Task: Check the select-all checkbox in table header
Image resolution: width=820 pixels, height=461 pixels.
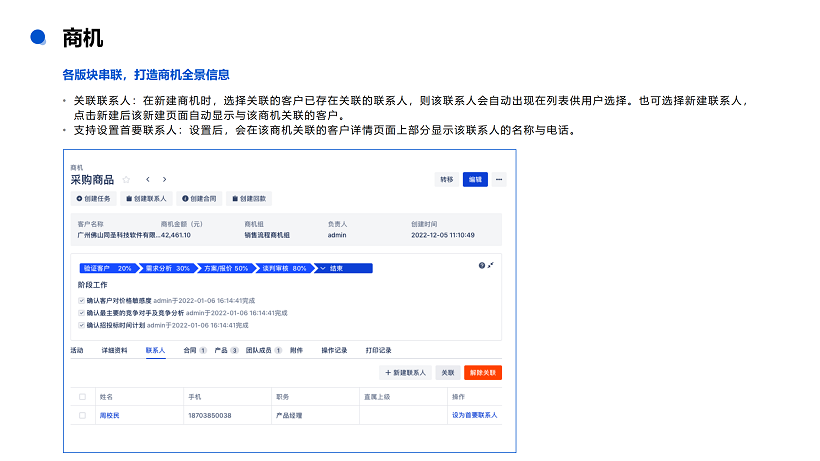Action: click(x=83, y=397)
